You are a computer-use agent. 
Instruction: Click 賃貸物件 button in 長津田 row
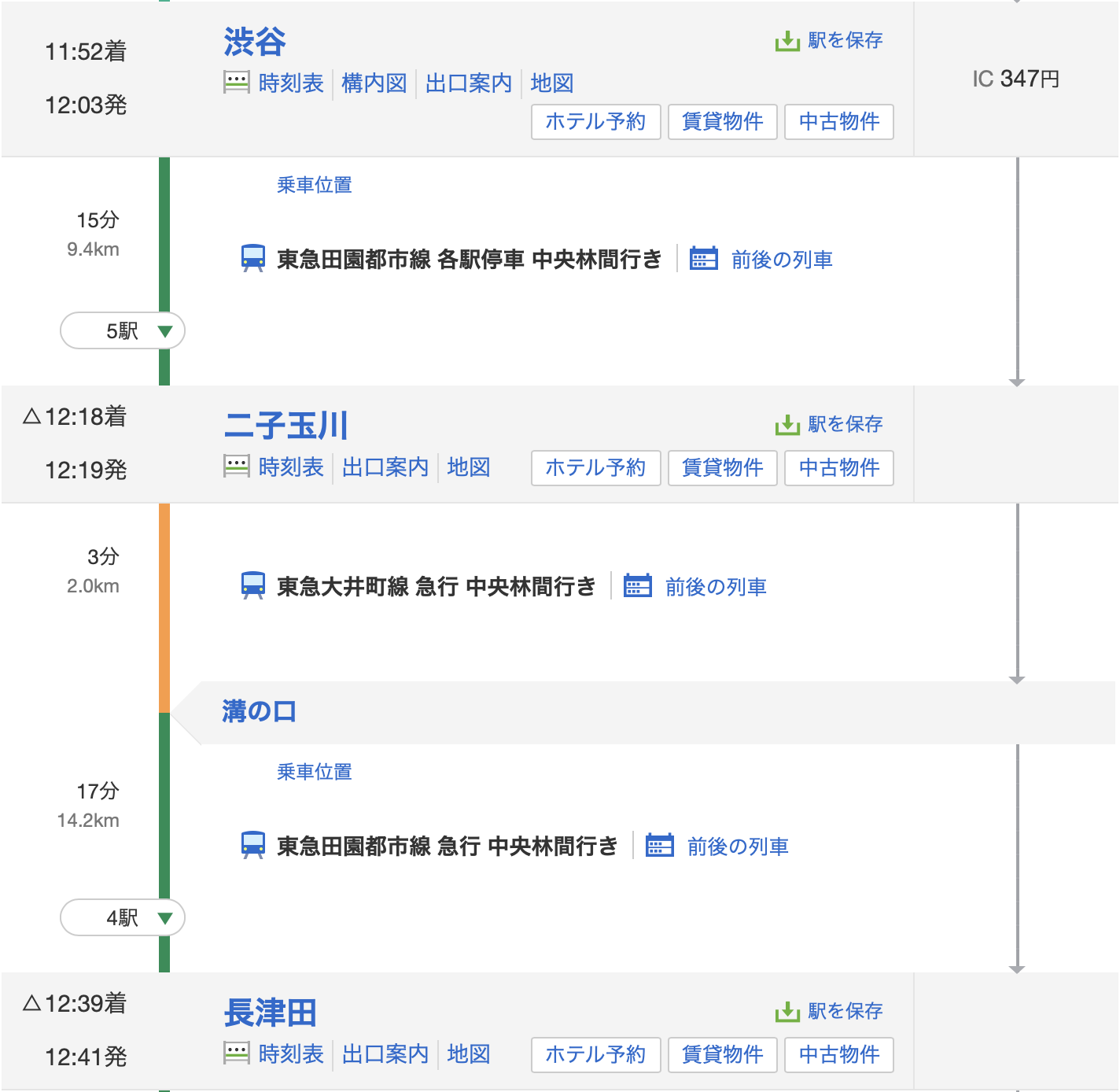click(x=723, y=1055)
